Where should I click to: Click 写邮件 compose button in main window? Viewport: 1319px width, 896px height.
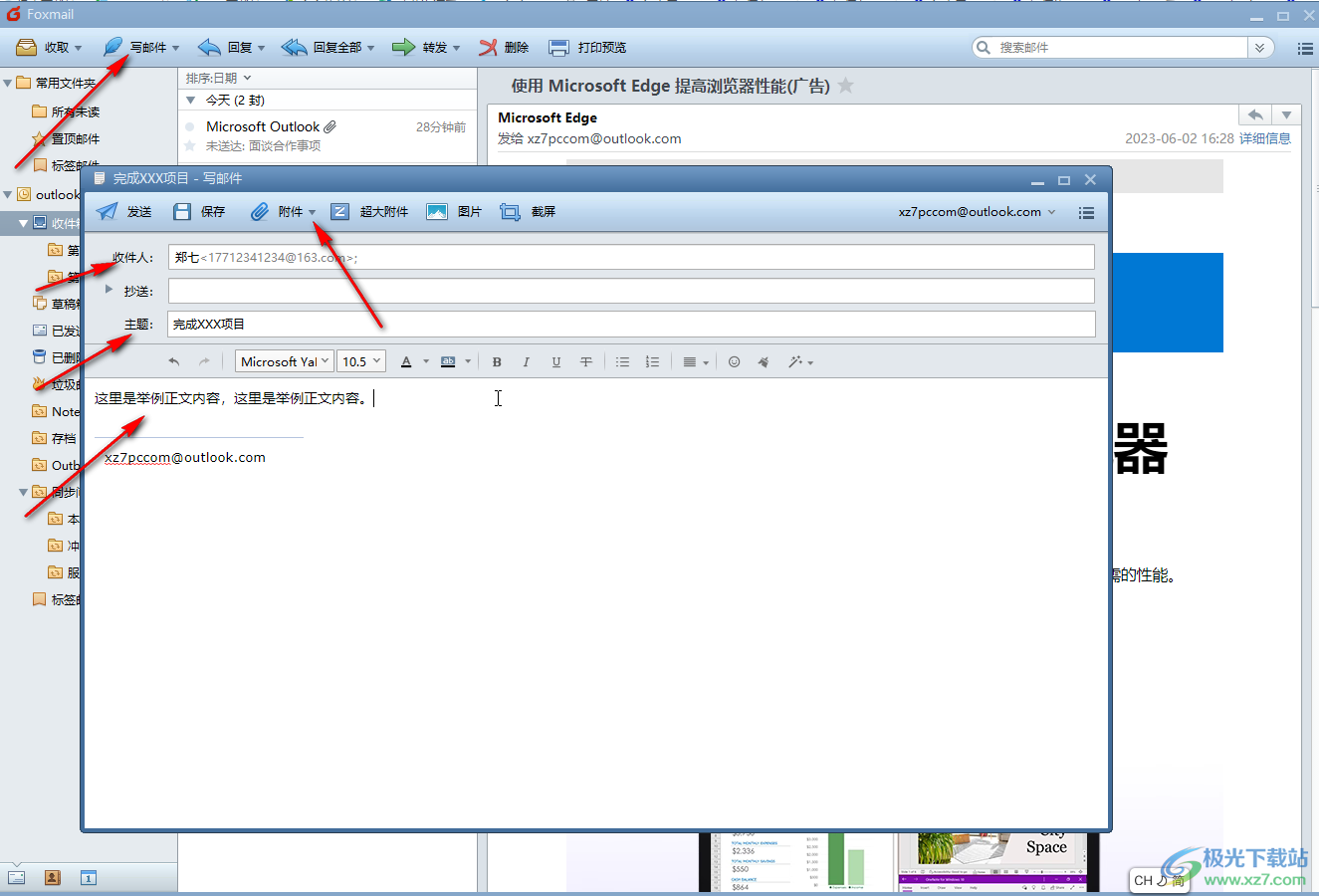click(x=135, y=48)
